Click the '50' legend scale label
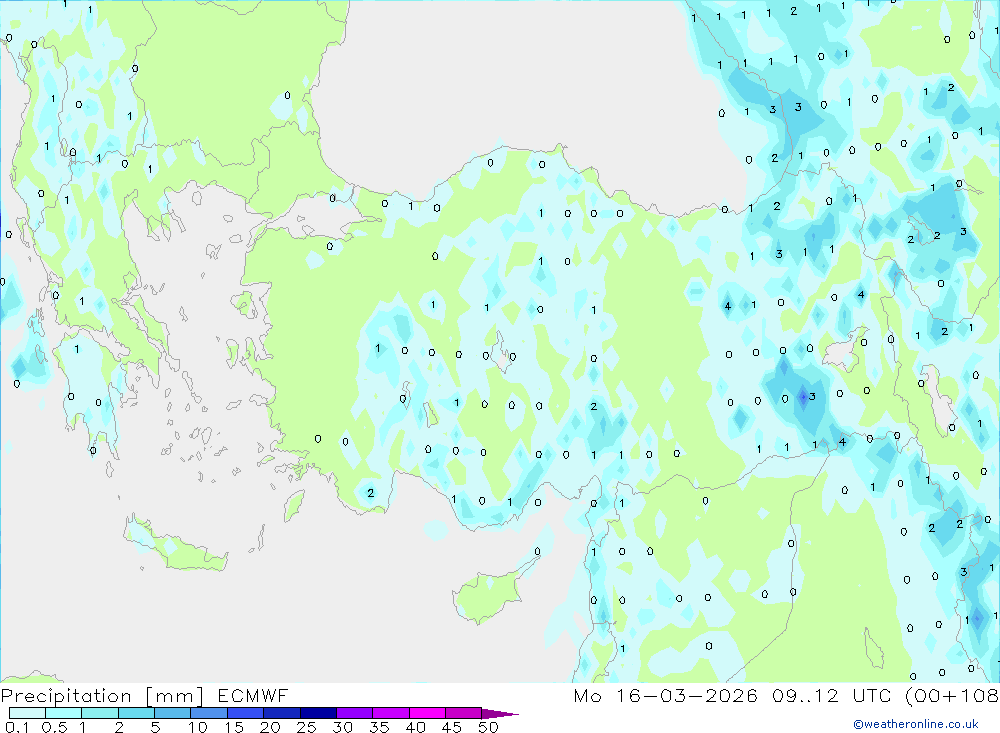 pyautogui.click(x=488, y=727)
